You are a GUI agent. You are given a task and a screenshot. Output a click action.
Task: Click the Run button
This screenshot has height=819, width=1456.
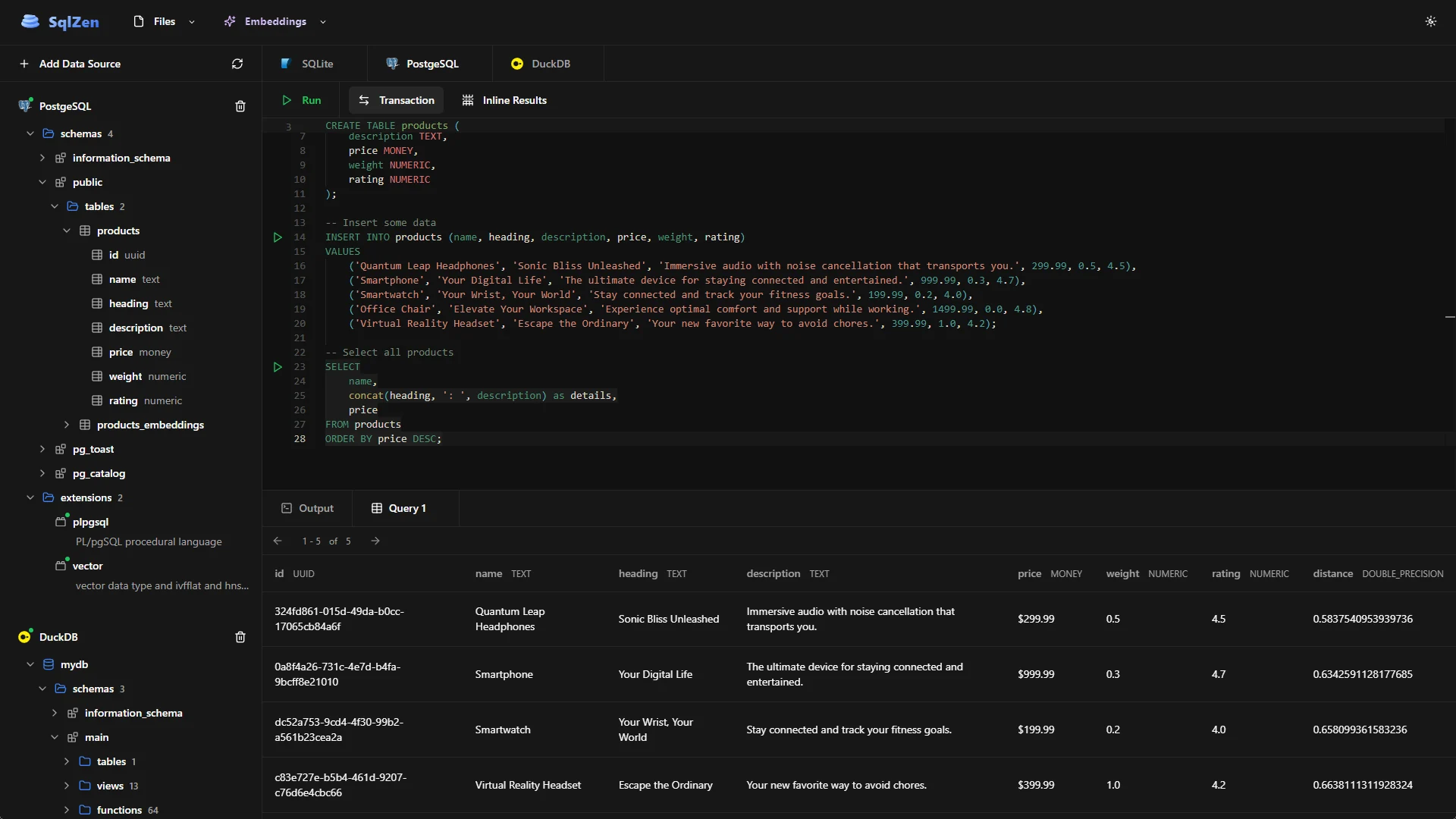pos(302,100)
